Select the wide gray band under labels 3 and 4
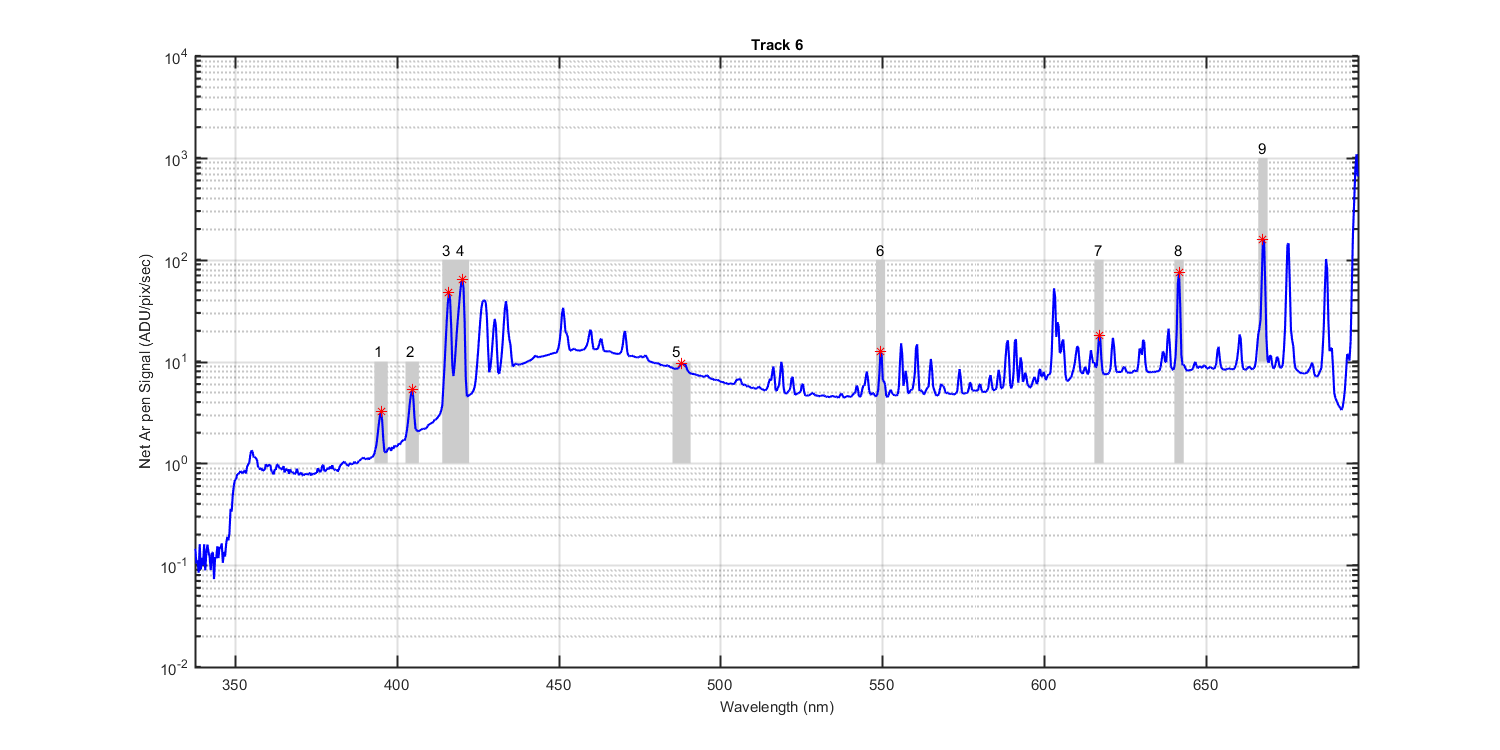Image resolution: width=1500 pixels, height=750 pixels. click(455, 362)
